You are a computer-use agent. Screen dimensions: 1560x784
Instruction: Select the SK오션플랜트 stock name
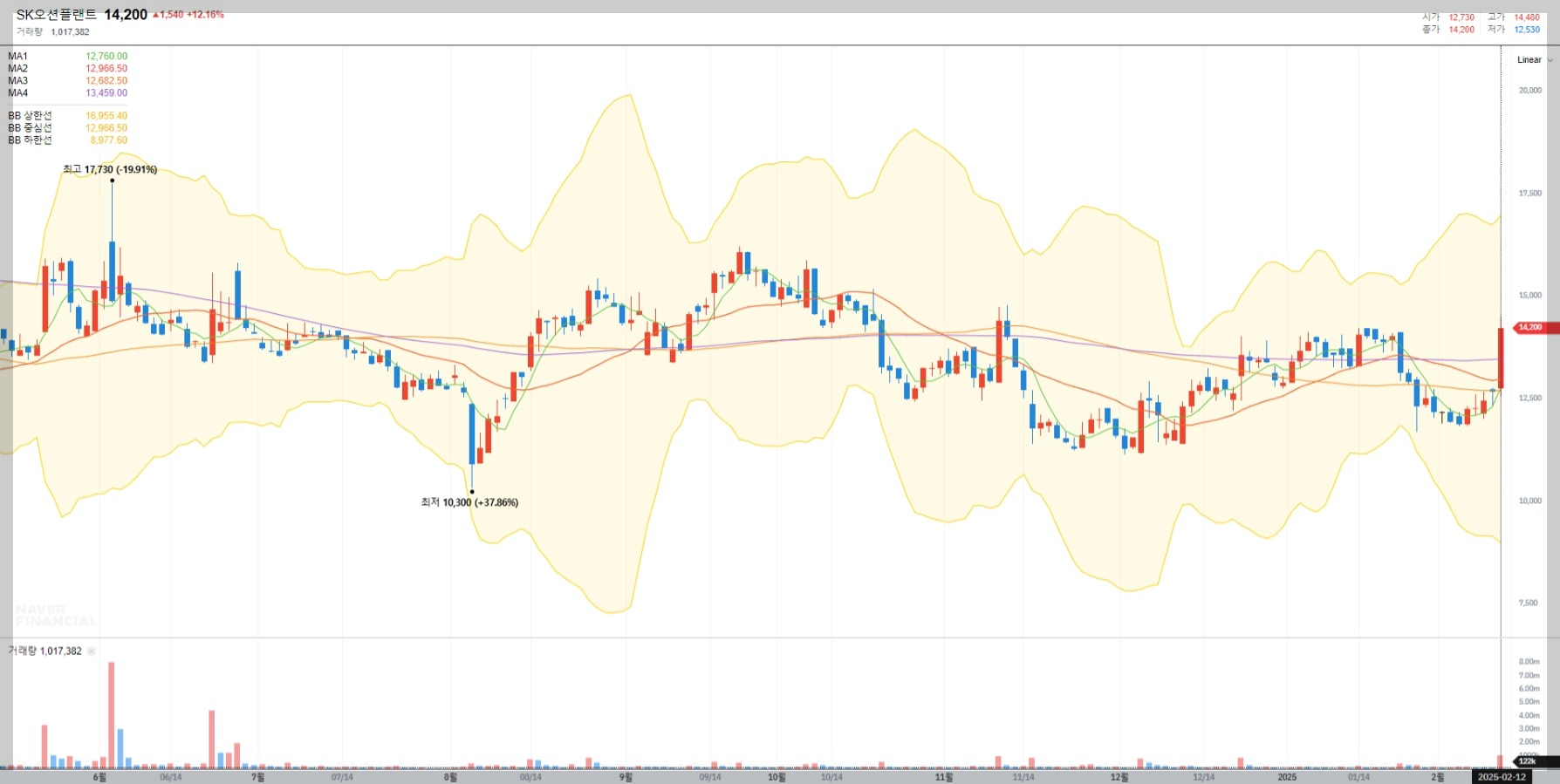click(56, 15)
